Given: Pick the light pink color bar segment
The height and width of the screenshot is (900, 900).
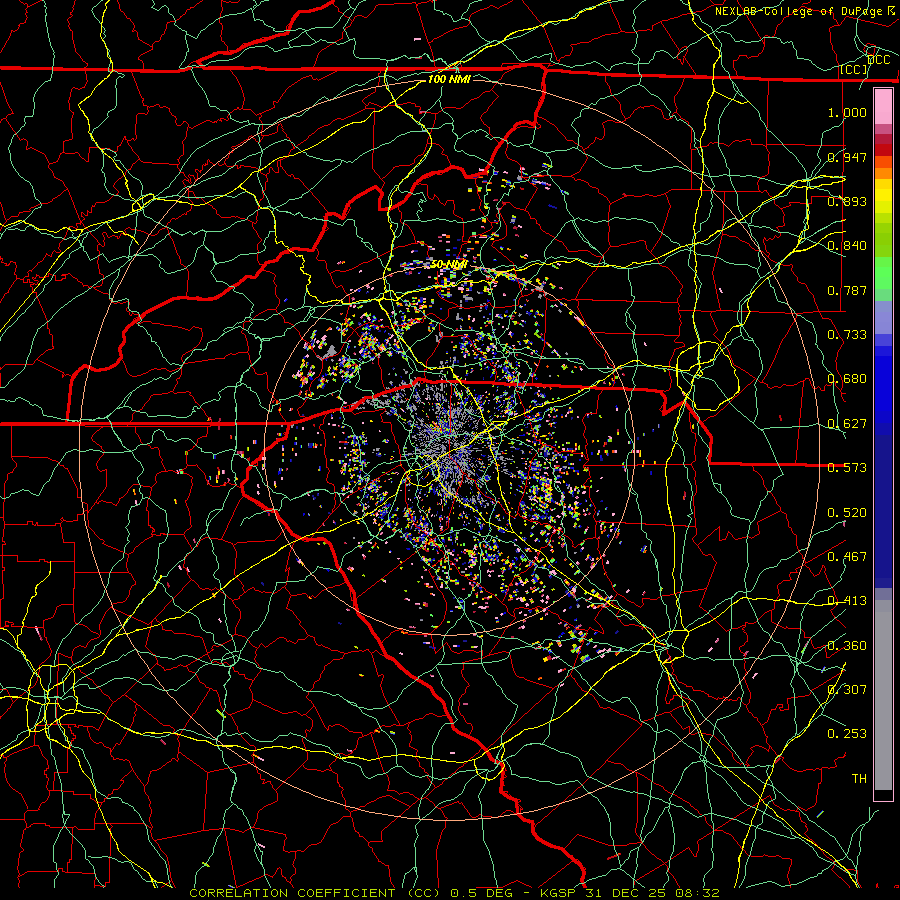Looking at the screenshot, I should (x=883, y=106).
